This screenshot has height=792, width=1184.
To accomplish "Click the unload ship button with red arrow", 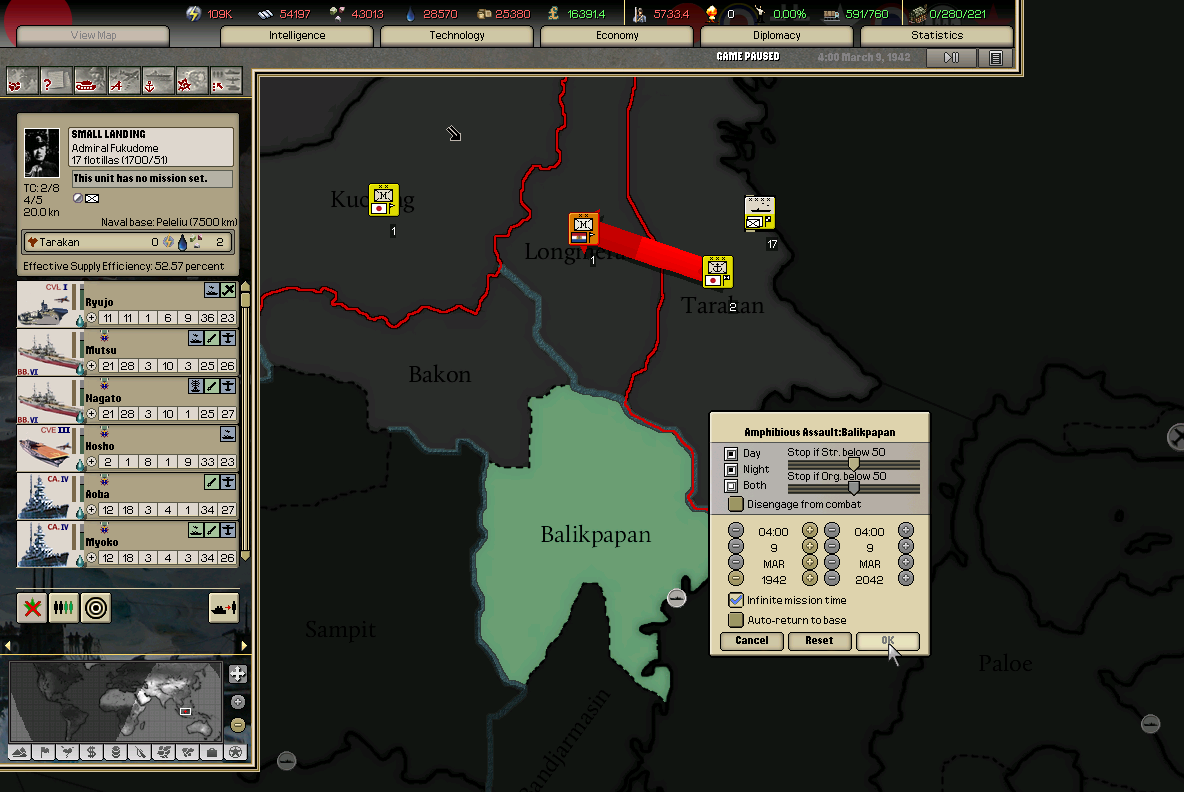I will 223,607.
